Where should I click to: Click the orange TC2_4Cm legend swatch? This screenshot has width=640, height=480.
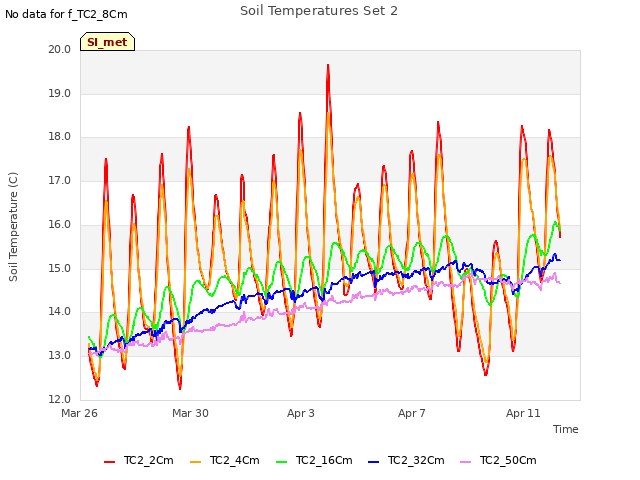click(196, 462)
